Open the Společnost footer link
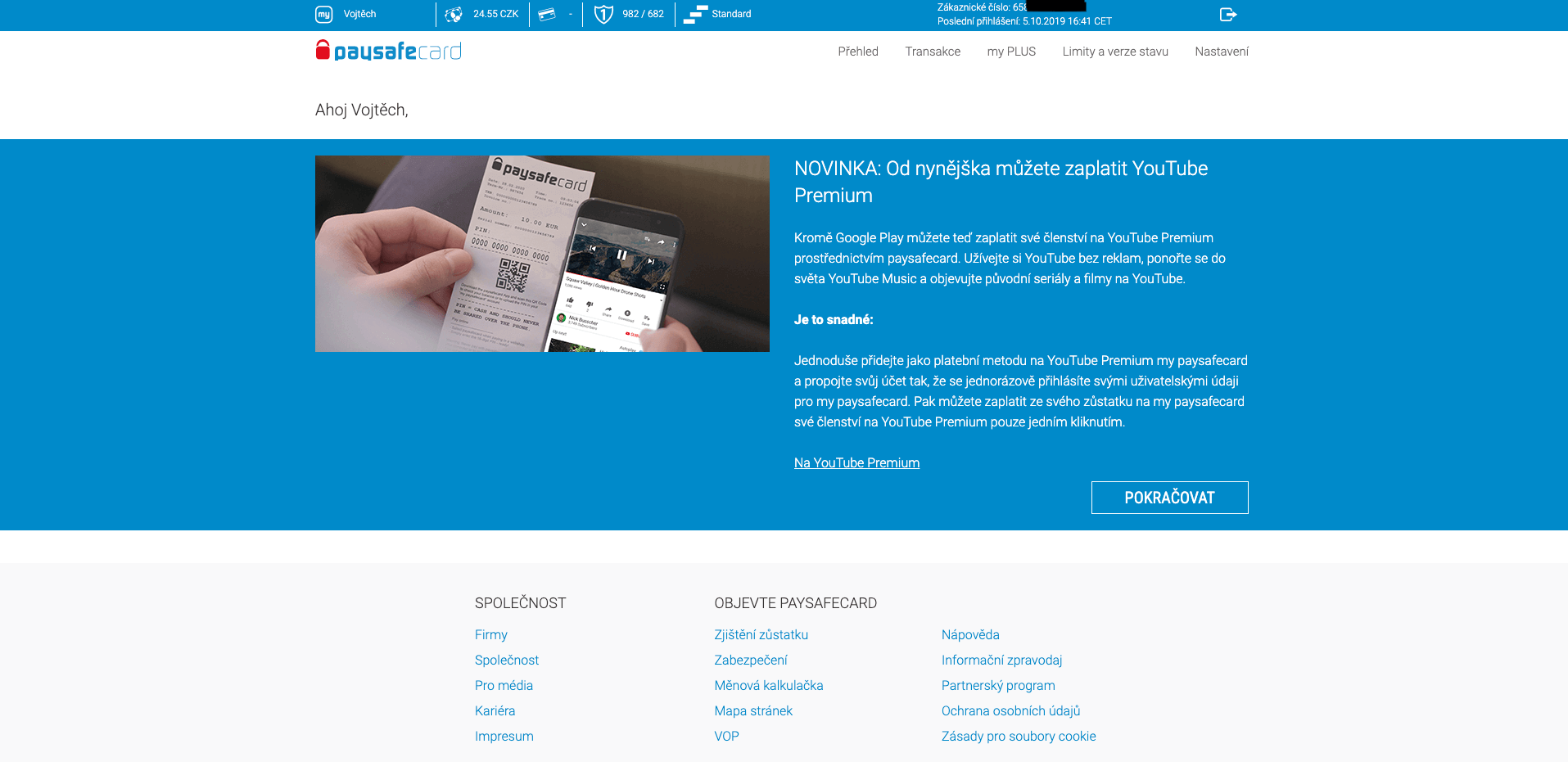 tap(507, 661)
